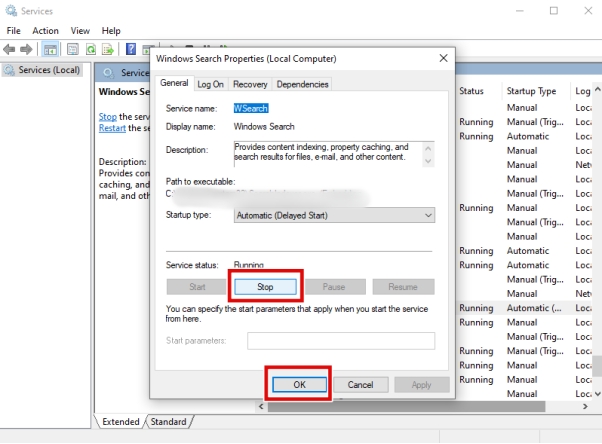This screenshot has height=444, width=602.
Task: Open the Dependencies tab
Action: (302, 84)
